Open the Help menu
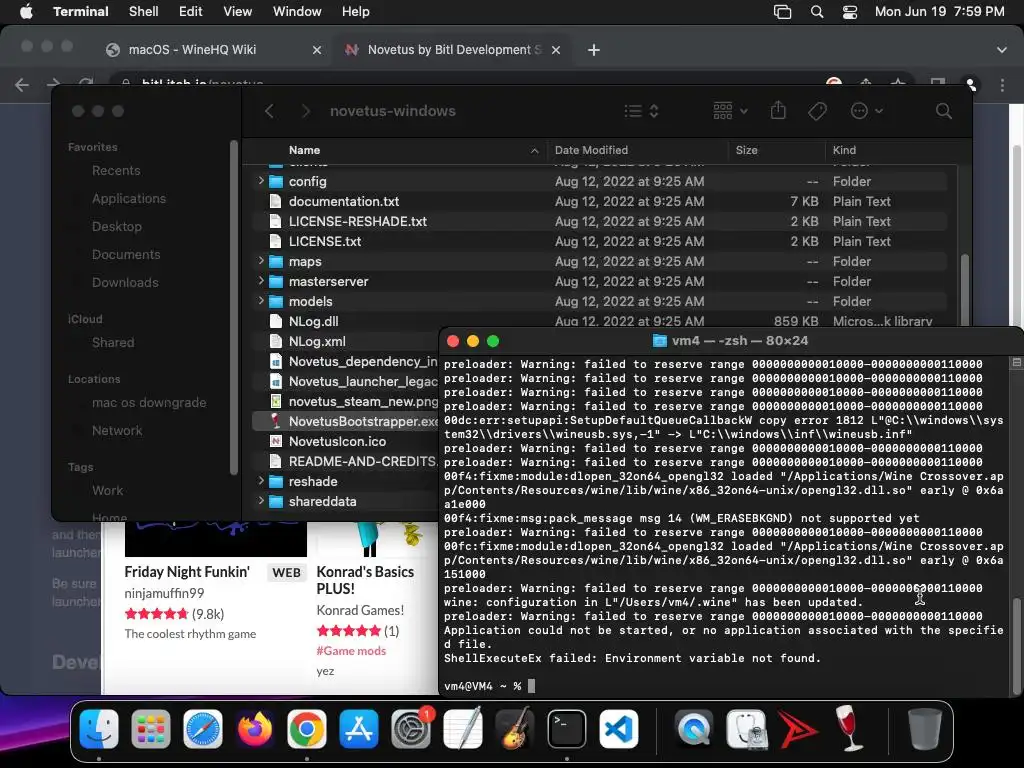The height and width of the screenshot is (768, 1024). [x=355, y=12]
